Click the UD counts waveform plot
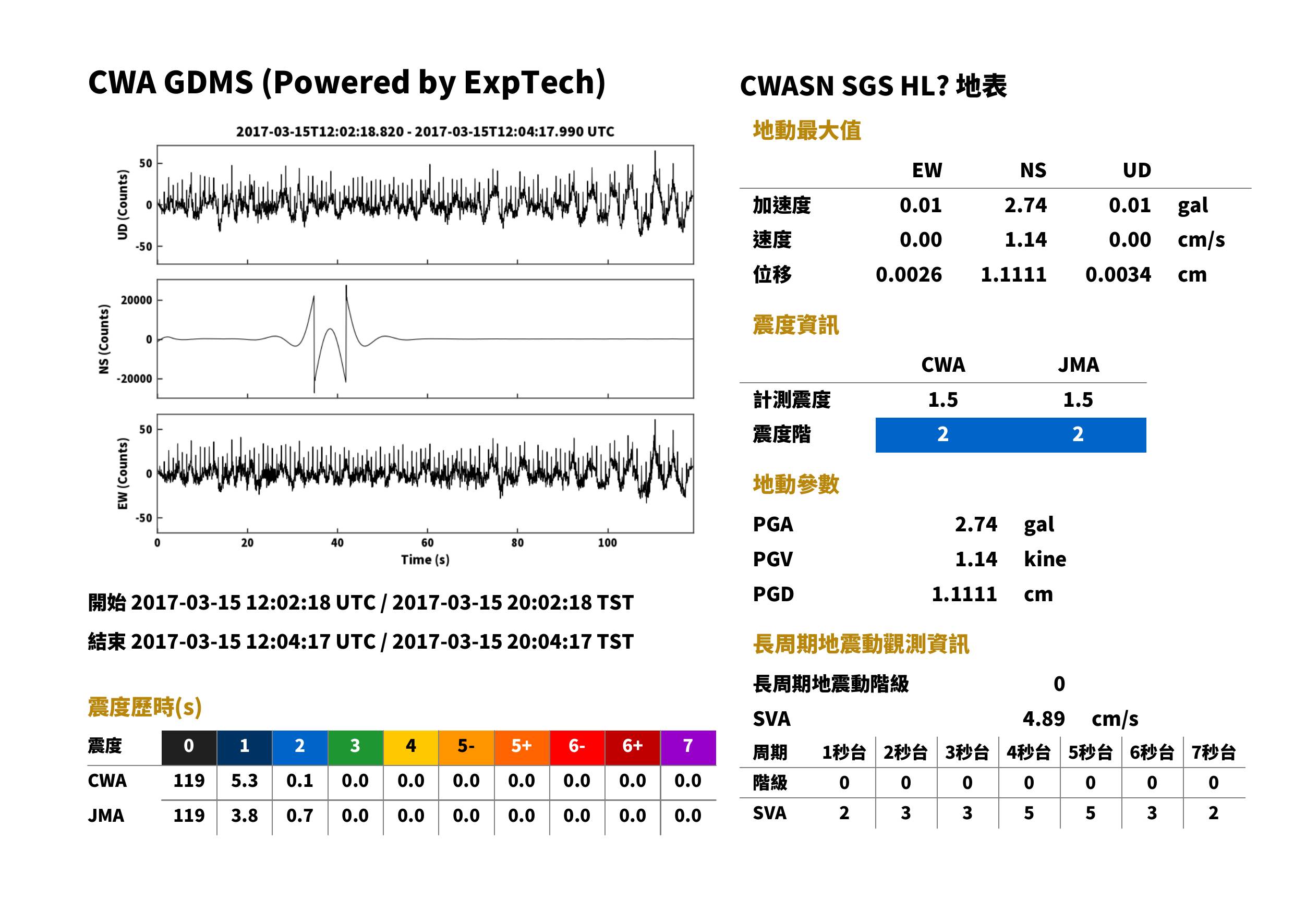The height and width of the screenshot is (924, 1294). [x=425, y=204]
